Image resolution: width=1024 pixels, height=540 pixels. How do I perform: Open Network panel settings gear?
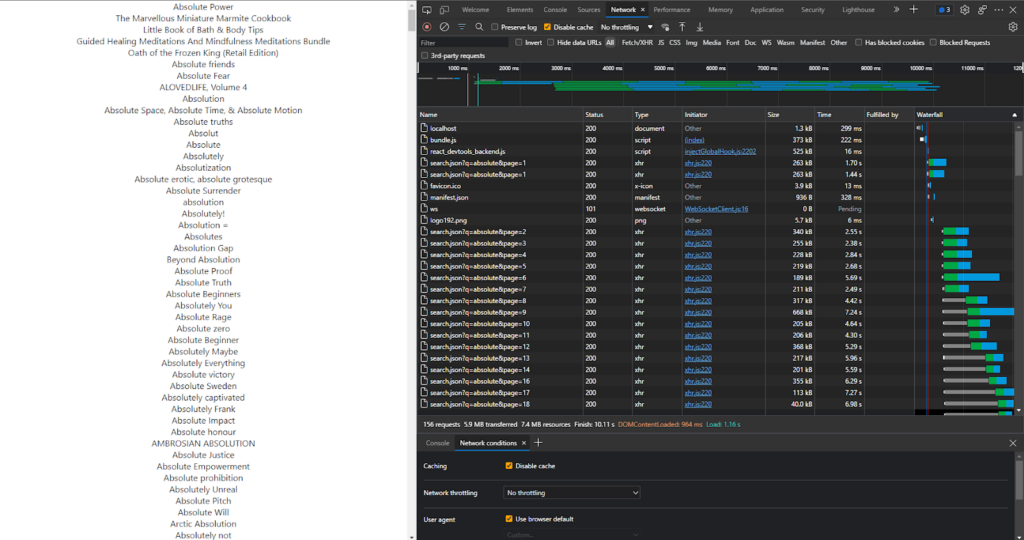click(x=1013, y=27)
